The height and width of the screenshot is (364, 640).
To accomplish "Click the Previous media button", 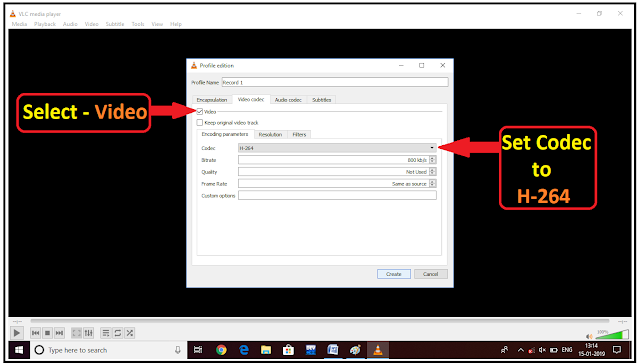I will click(x=36, y=333).
